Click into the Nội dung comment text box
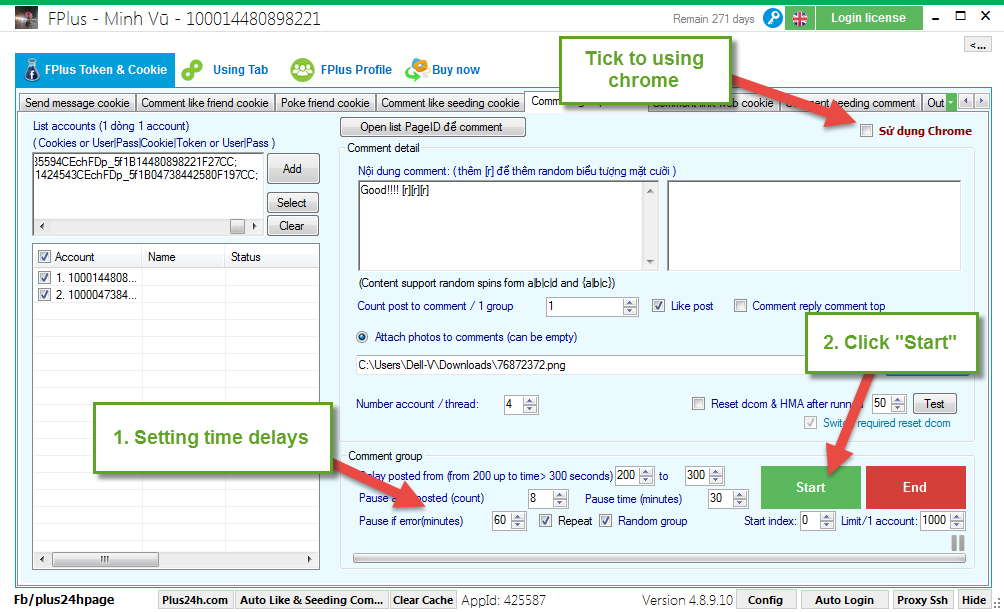 pos(503,225)
